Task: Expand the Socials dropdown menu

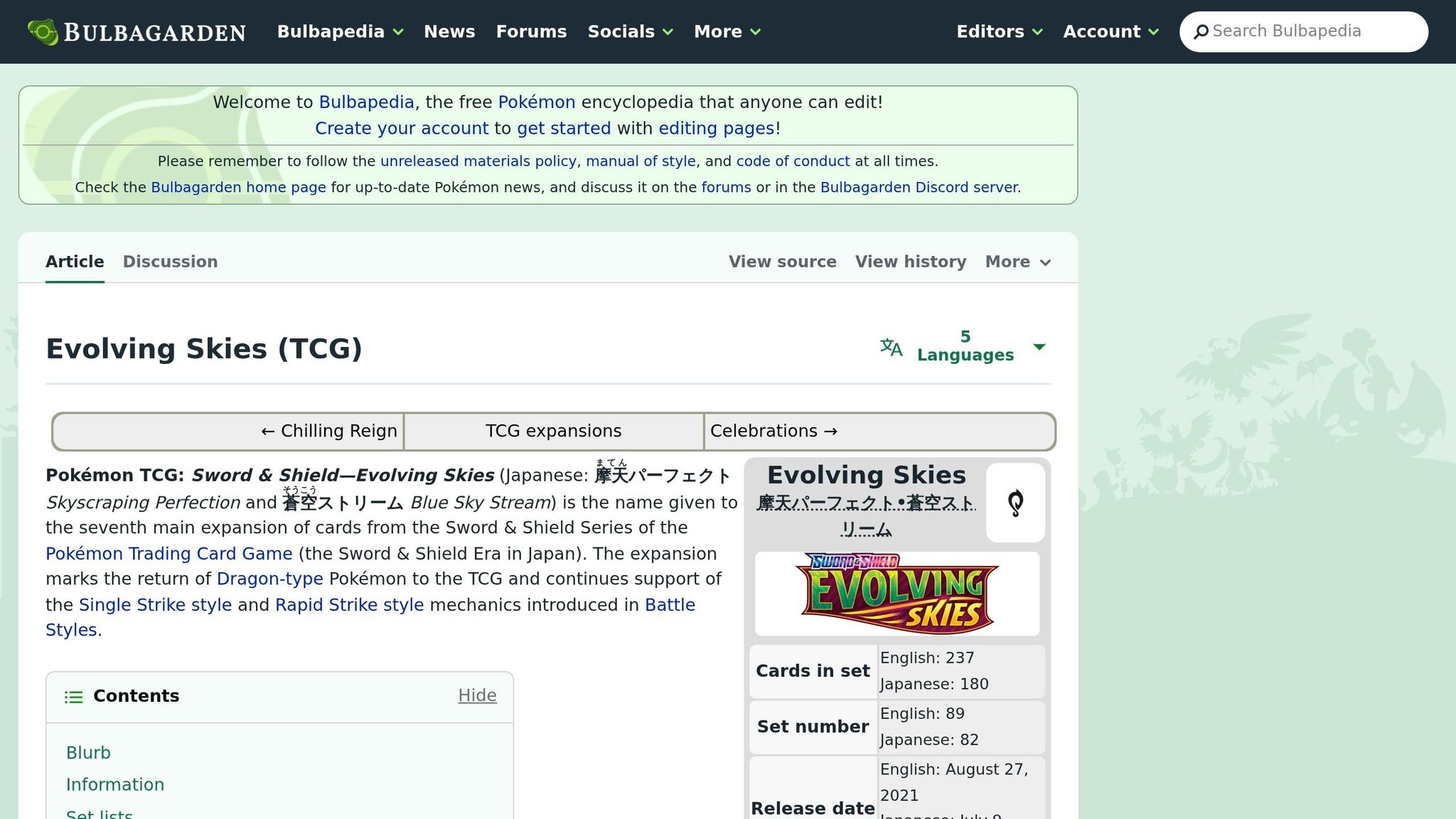Action: pos(630,32)
